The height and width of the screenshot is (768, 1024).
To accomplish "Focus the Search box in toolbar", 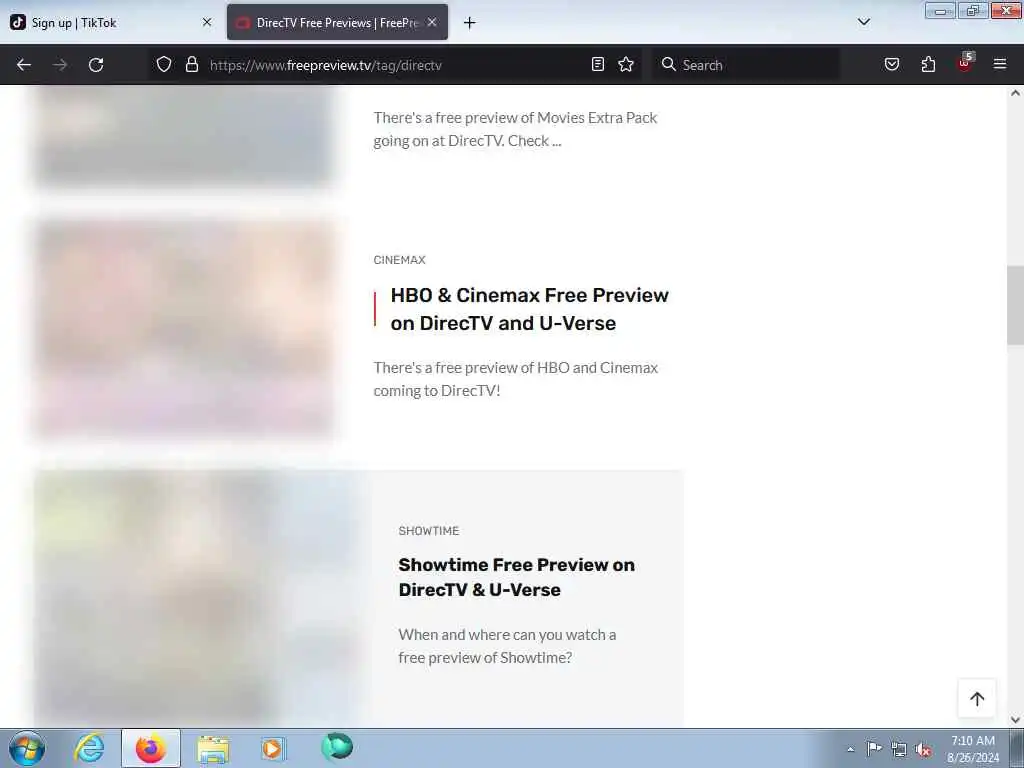I will 744,65.
